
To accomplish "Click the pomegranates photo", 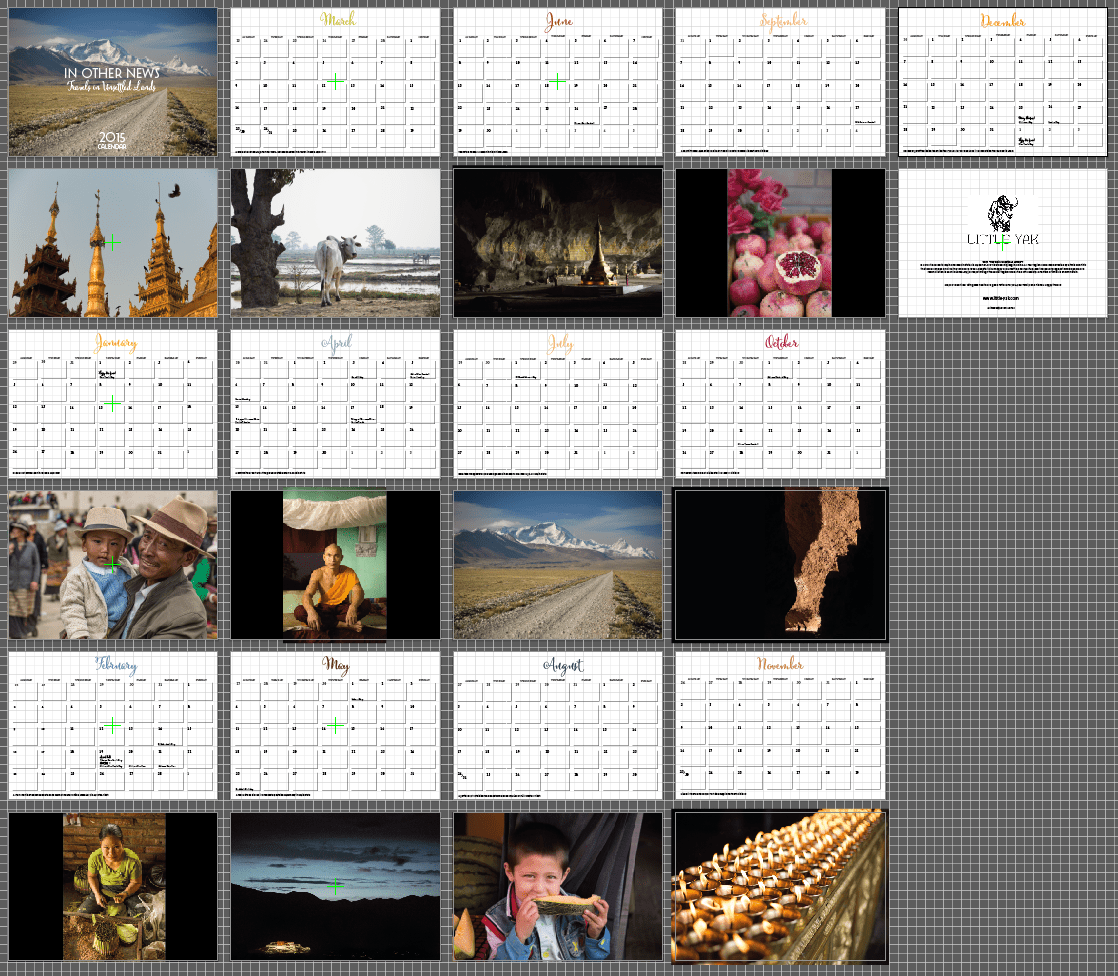I will point(780,242).
